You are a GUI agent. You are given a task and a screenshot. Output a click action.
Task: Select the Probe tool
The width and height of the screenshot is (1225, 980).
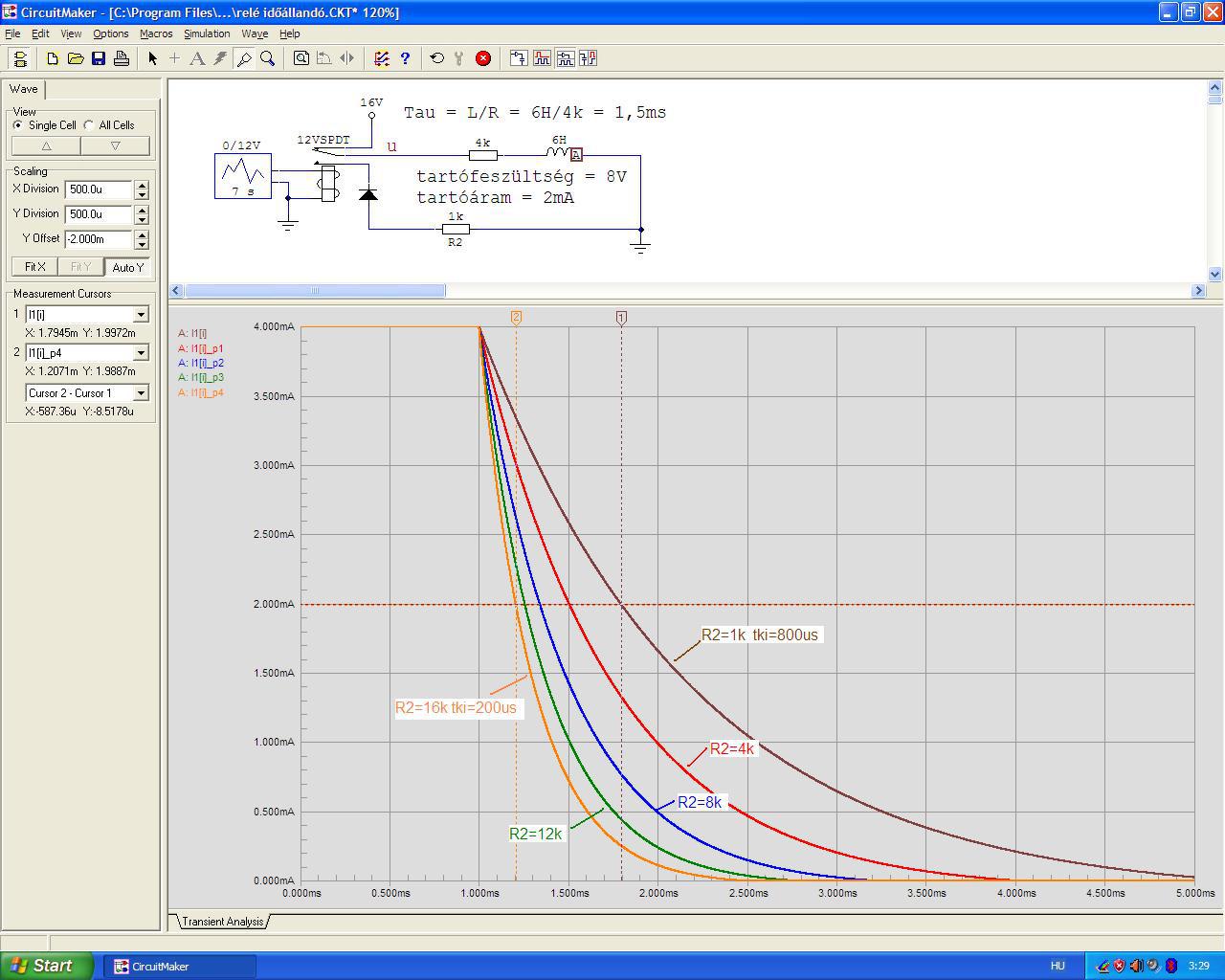(x=244, y=58)
